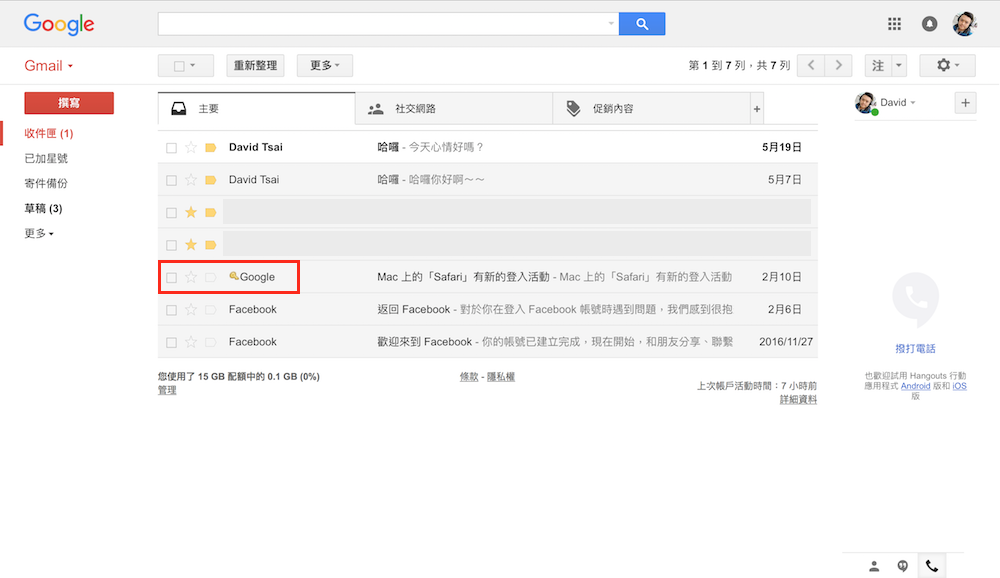Open the 隱私權 privacy link
Screen dimensions: 1000x578
(501, 377)
